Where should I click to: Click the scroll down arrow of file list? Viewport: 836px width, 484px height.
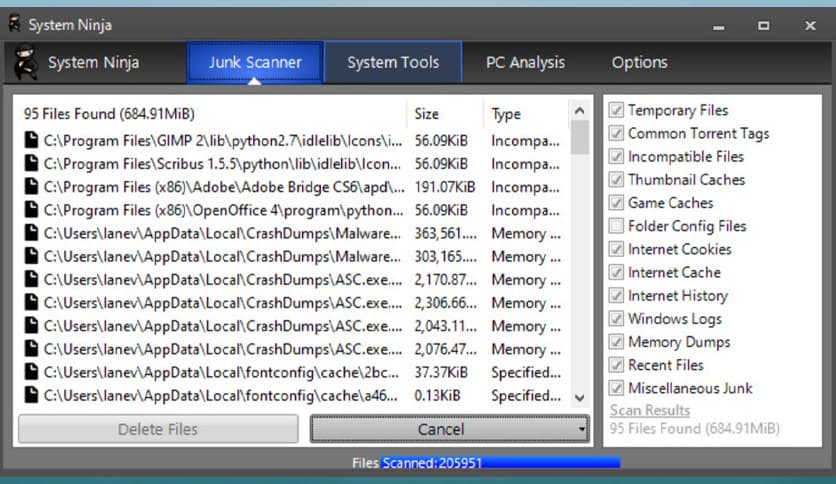(580, 398)
